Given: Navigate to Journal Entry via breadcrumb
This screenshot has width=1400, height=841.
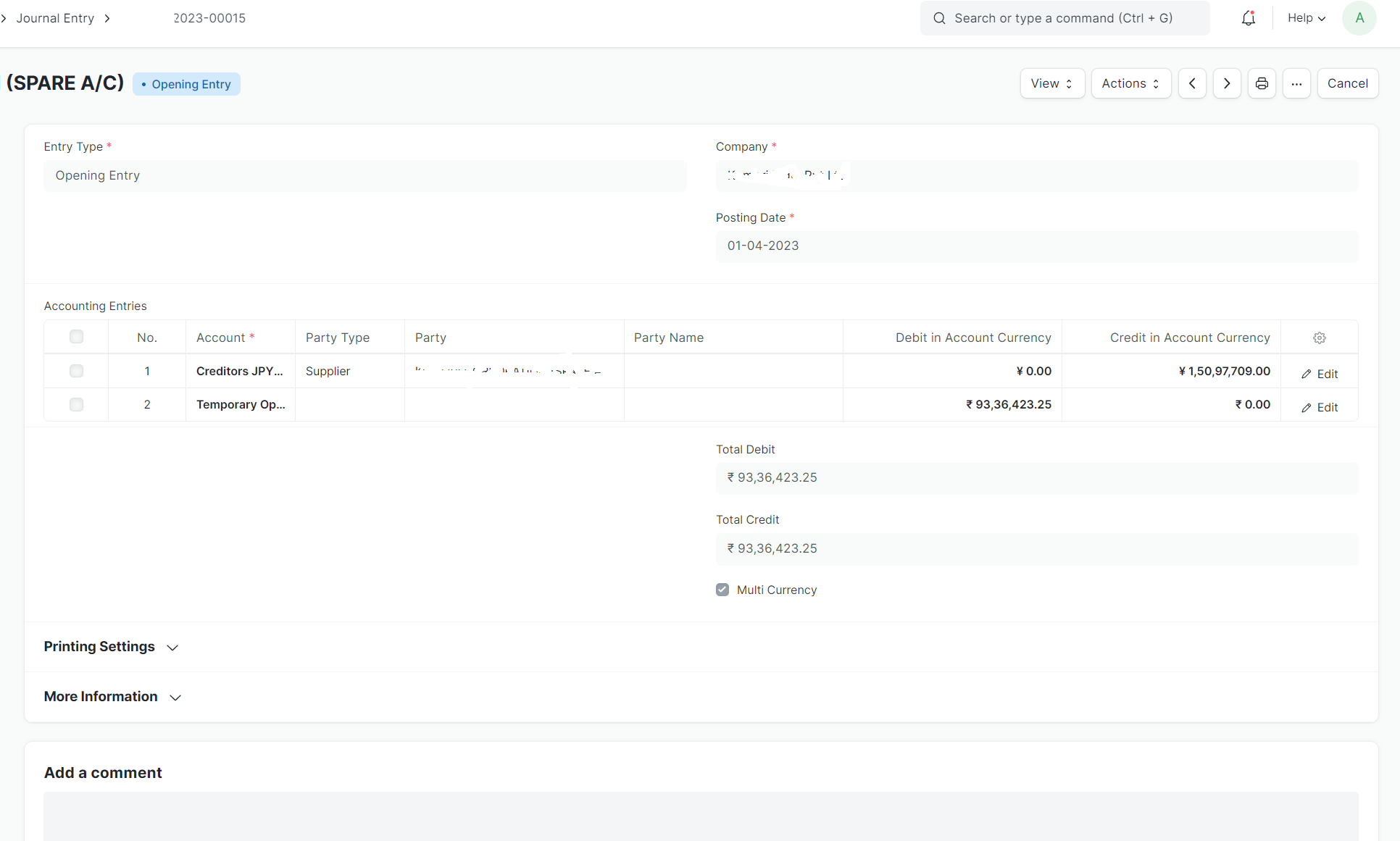Looking at the screenshot, I should click(x=55, y=17).
